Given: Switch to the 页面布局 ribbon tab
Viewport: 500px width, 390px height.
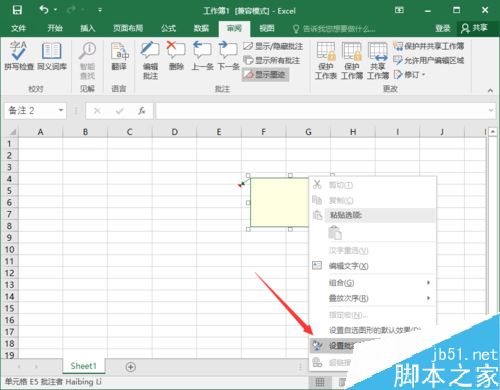Looking at the screenshot, I should [x=128, y=28].
